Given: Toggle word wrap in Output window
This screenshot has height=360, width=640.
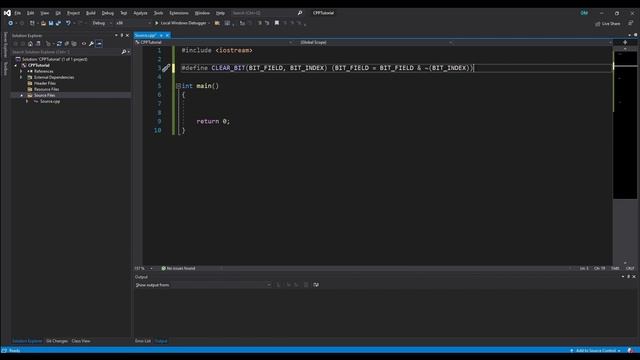Looking at the screenshot, I should 316,285.
